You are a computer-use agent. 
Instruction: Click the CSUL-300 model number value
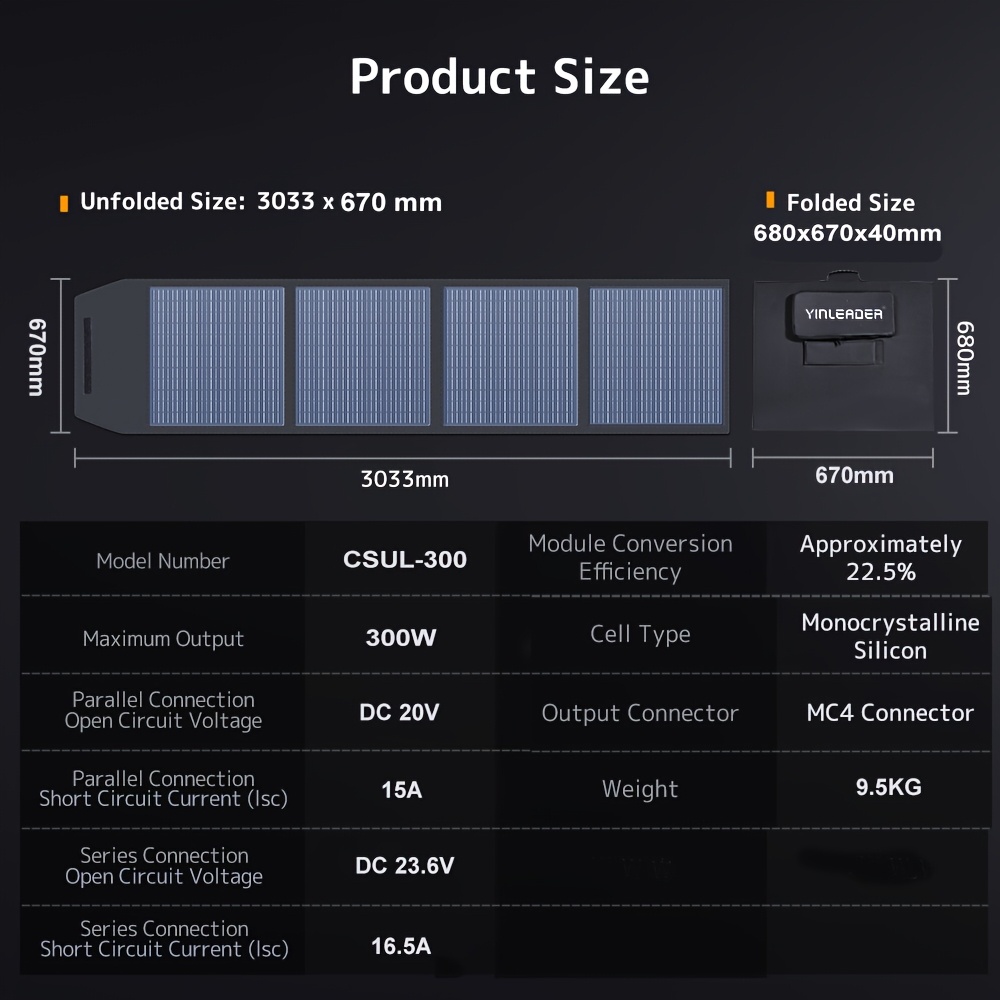tap(405, 559)
